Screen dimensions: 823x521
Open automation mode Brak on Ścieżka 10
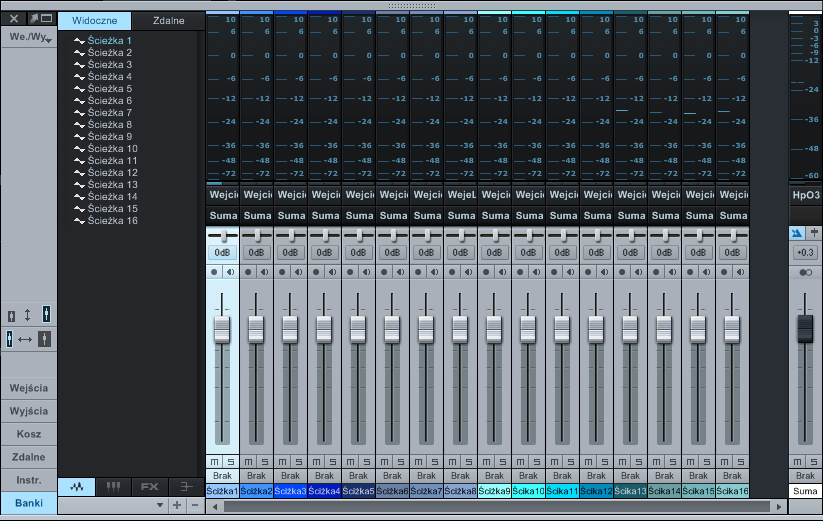(x=529, y=476)
